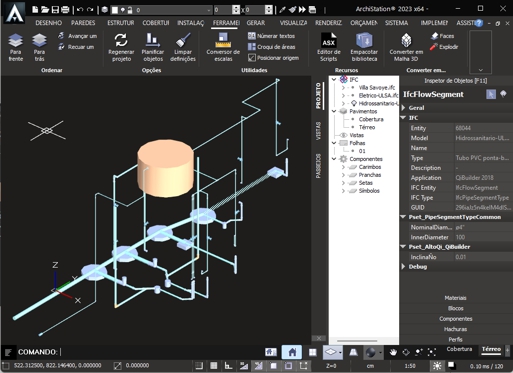Toggle the layer lock icon
The image size is (513, 373).
[x=130, y=10]
